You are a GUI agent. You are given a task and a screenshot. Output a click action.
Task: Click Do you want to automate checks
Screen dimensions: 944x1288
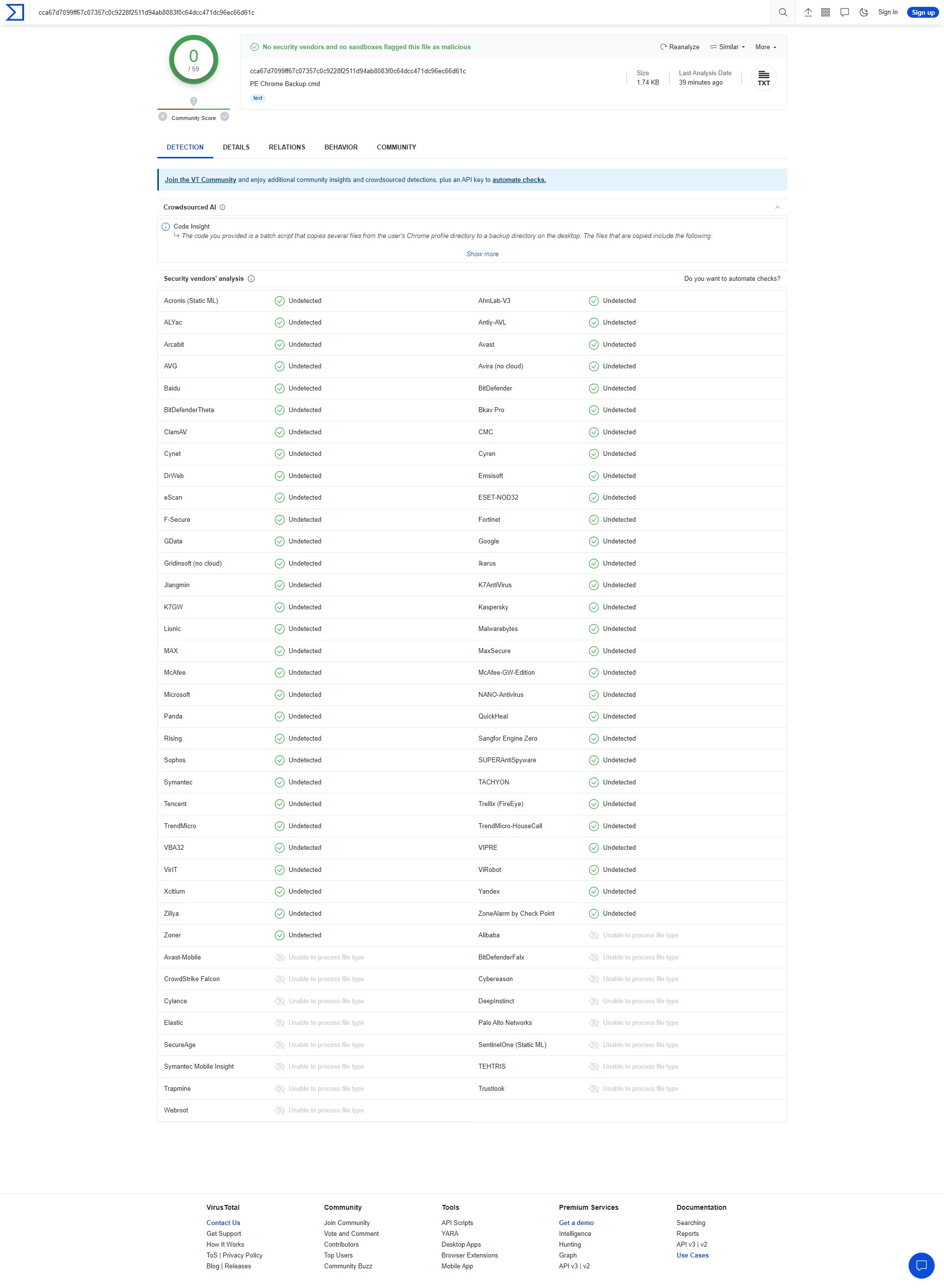pos(732,279)
